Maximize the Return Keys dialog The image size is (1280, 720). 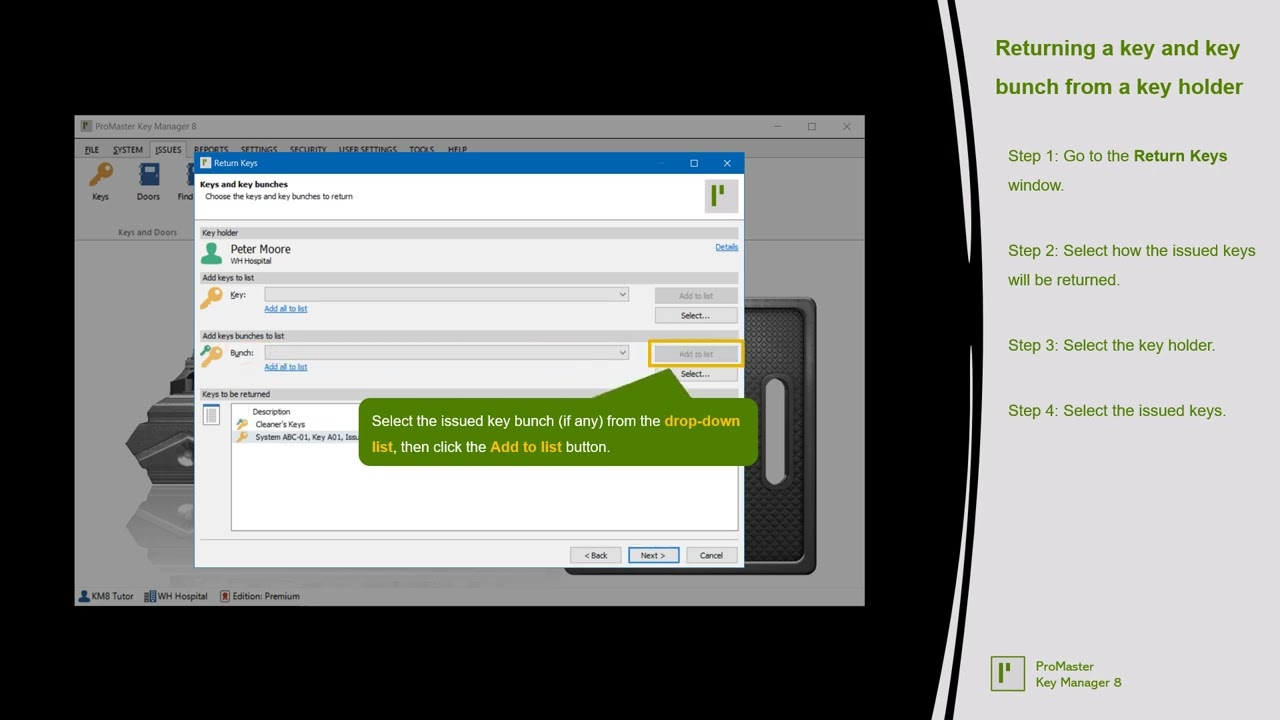point(694,163)
